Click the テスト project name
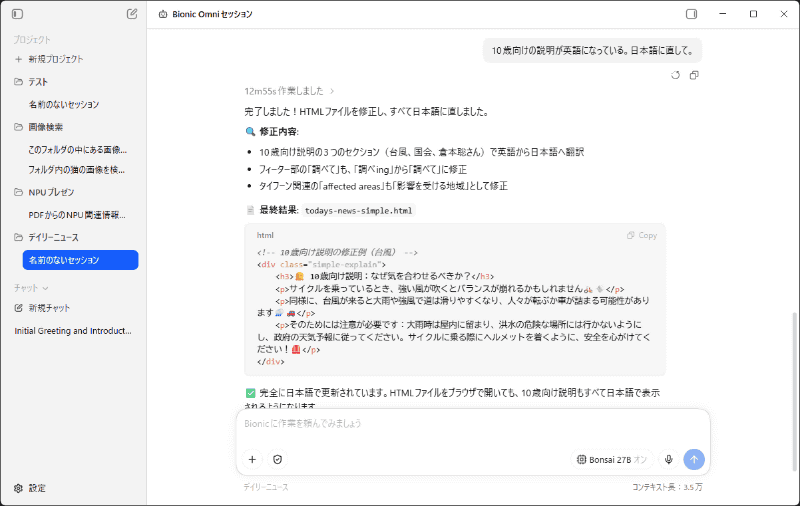This screenshot has height=506, width=800. click(x=38, y=82)
